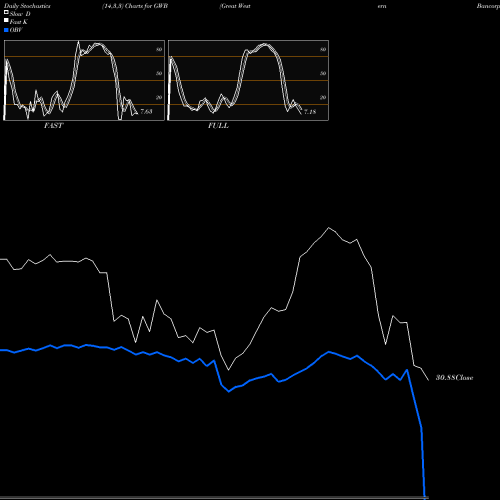
Task: Click the 'Slow D' legend label
Action: (x=20, y=14)
